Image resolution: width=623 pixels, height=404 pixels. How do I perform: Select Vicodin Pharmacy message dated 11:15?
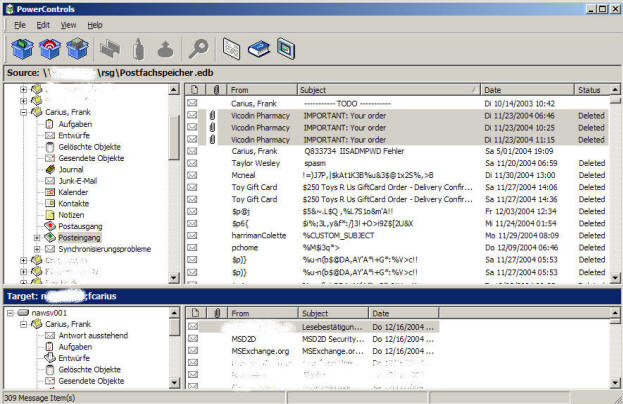coord(397,140)
